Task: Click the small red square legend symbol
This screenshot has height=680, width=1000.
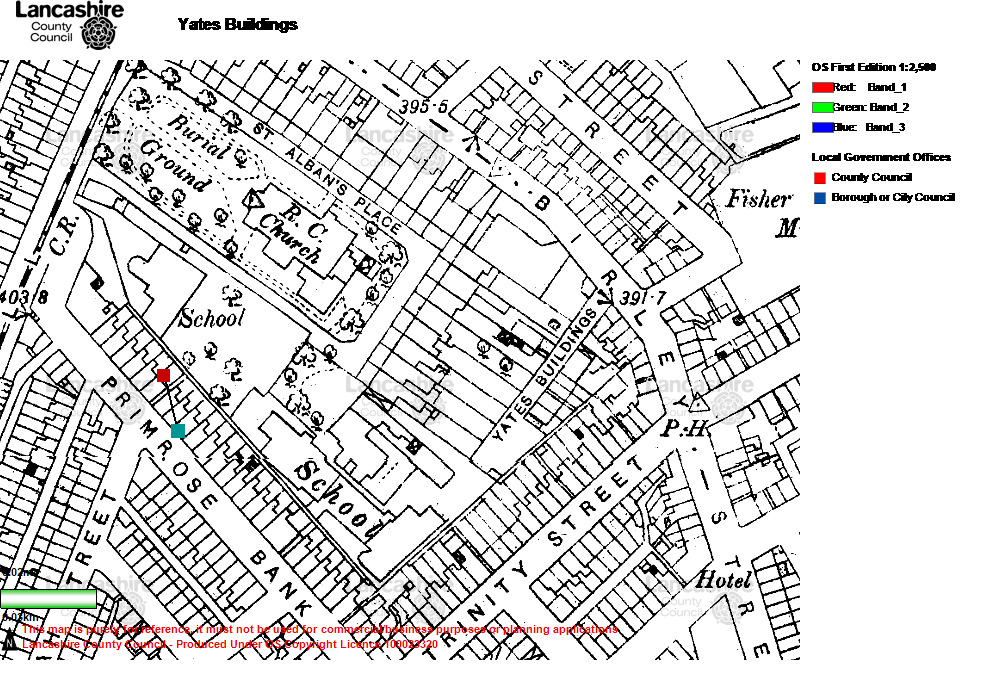Action: point(820,178)
